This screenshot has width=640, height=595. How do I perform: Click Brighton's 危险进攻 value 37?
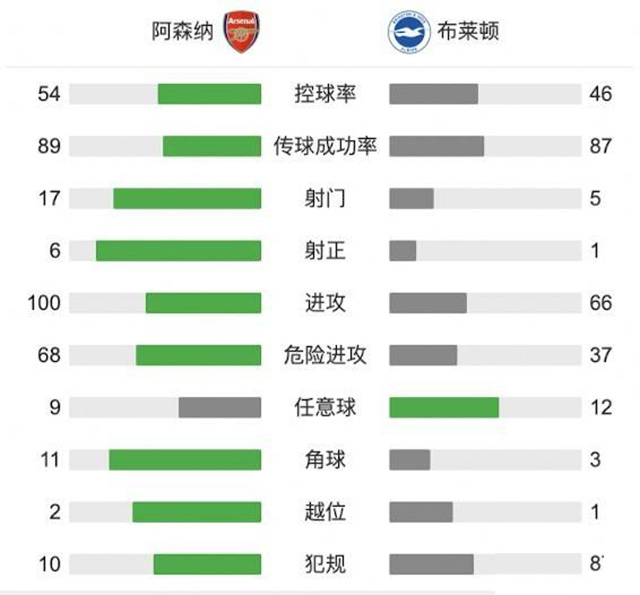tap(600, 355)
